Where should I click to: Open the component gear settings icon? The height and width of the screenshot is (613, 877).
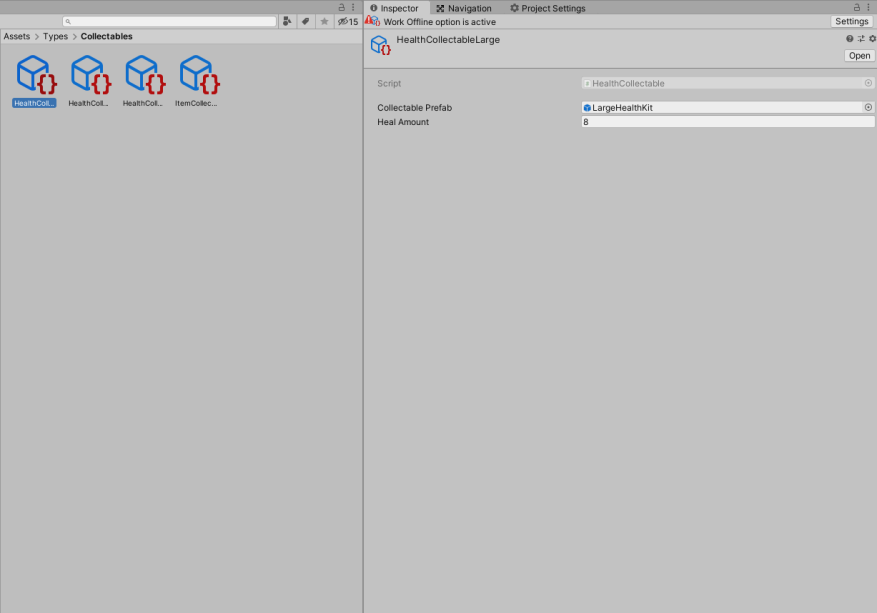(873, 39)
